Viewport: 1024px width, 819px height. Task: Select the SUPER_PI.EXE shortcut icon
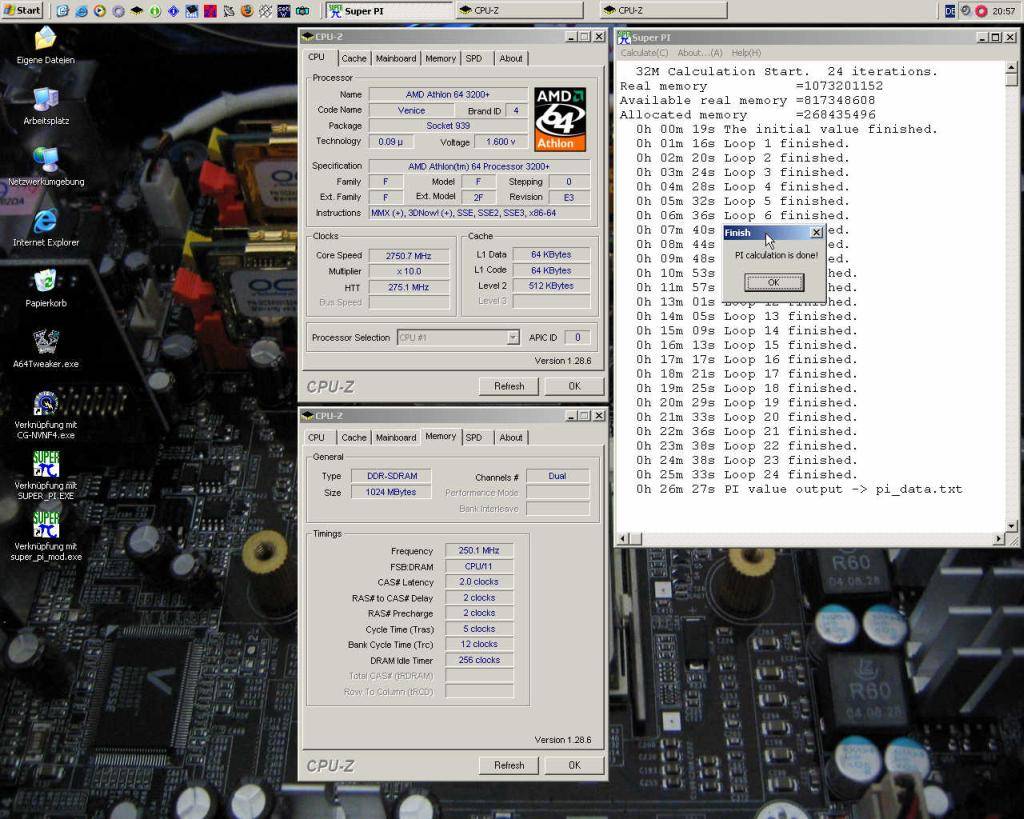click(x=45, y=464)
